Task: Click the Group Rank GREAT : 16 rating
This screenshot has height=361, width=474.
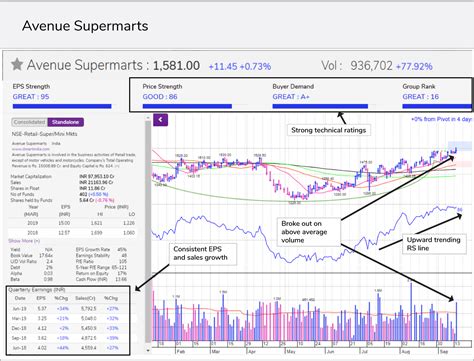Action: coord(421,97)
